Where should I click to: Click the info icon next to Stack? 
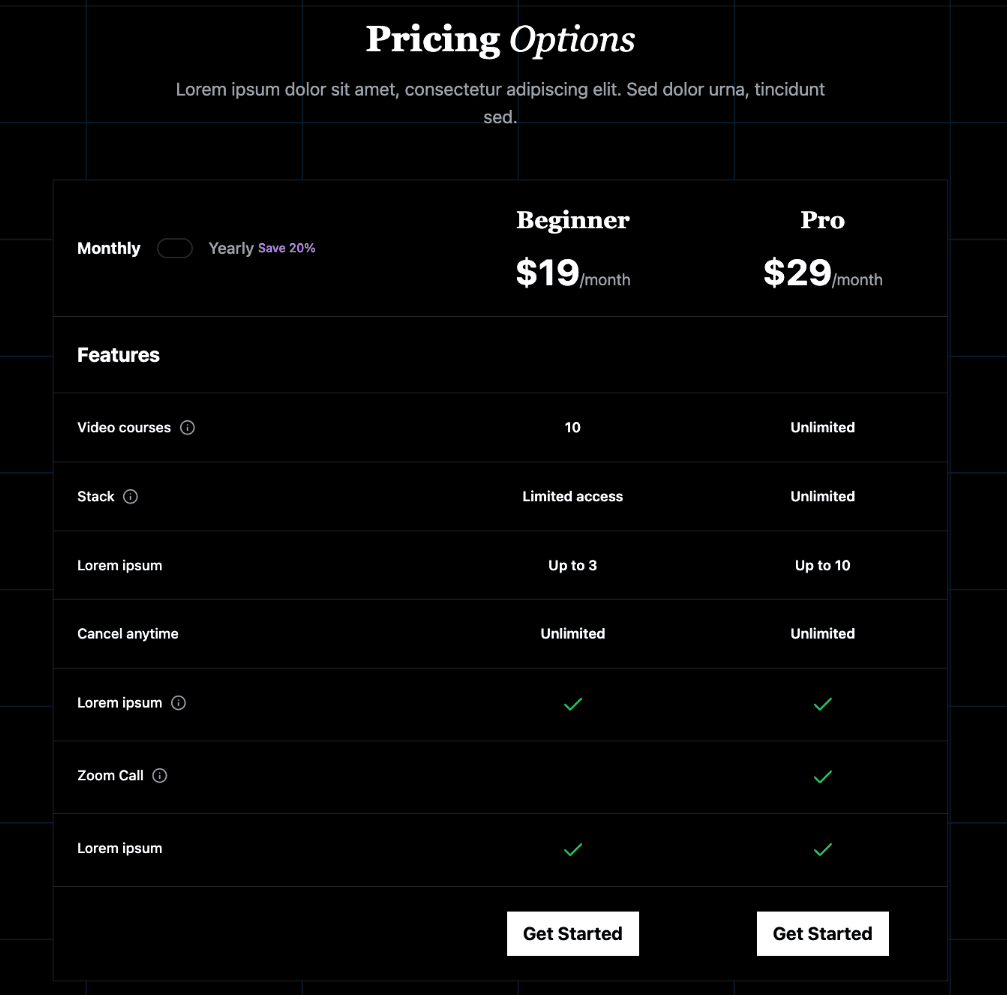tap(132, 496)
